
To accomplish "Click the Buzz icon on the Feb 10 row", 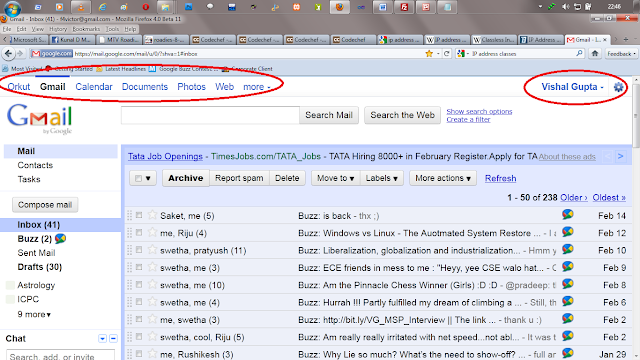I will (x=567, y=249).
